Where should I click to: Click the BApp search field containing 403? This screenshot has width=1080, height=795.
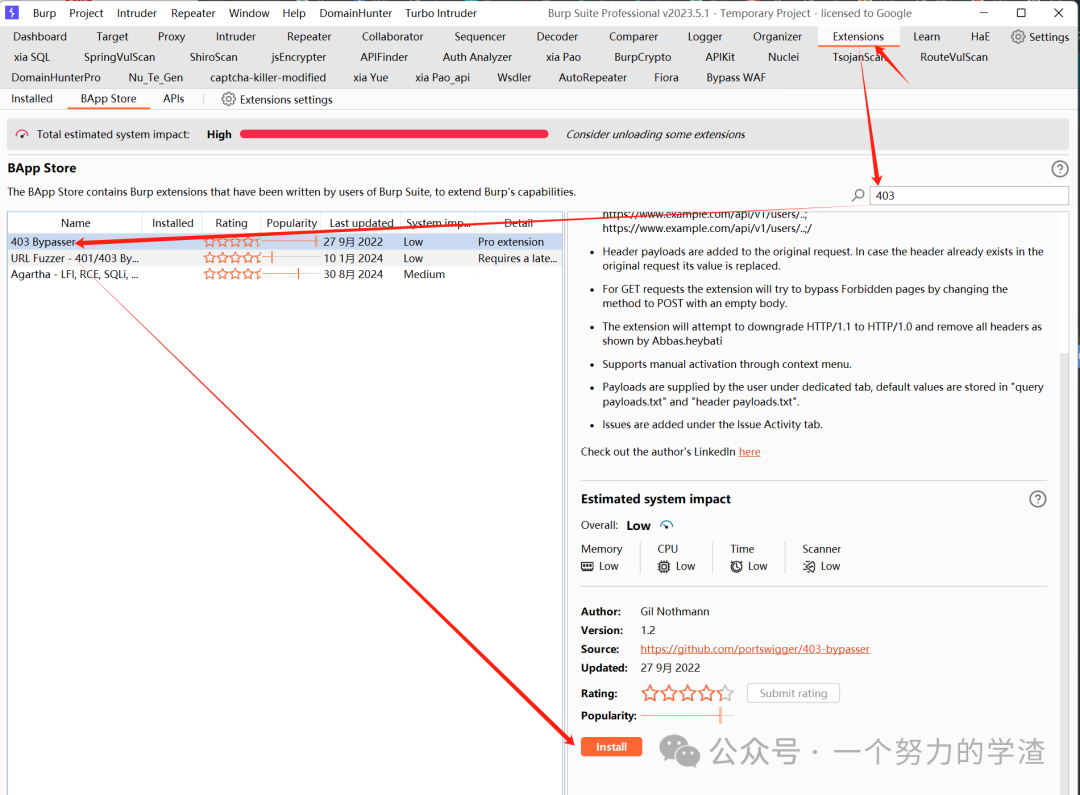tap(969, 196)
